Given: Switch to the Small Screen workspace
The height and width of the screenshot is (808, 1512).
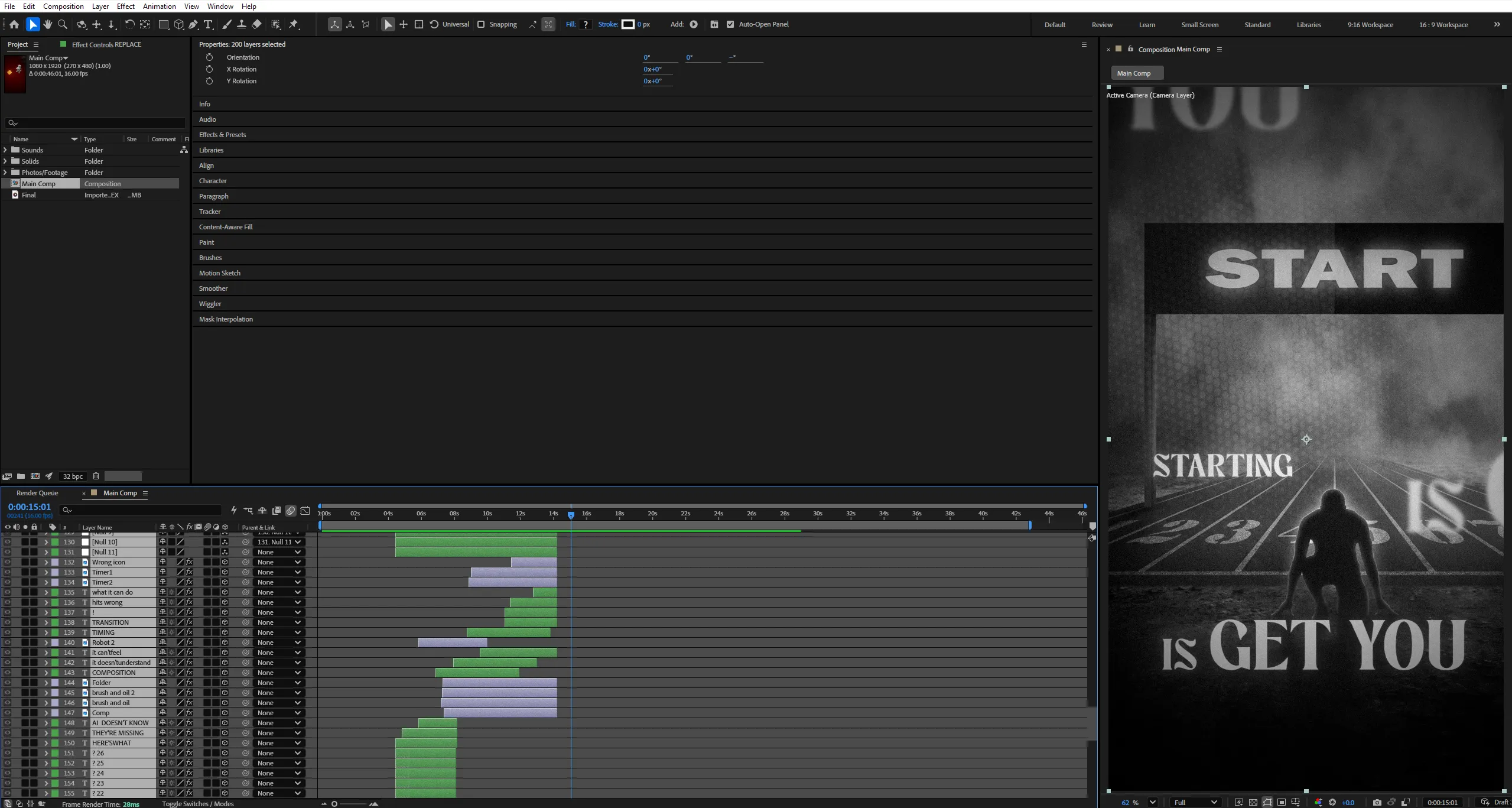Looking at the screenshot, I should (x=1199, y=25).
